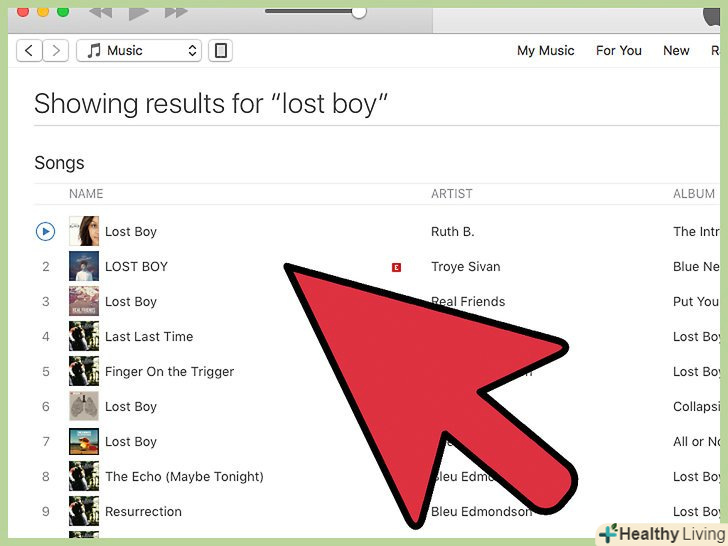728x546 pixels.
Task: Select the song Resurrection
Action: 143,512
